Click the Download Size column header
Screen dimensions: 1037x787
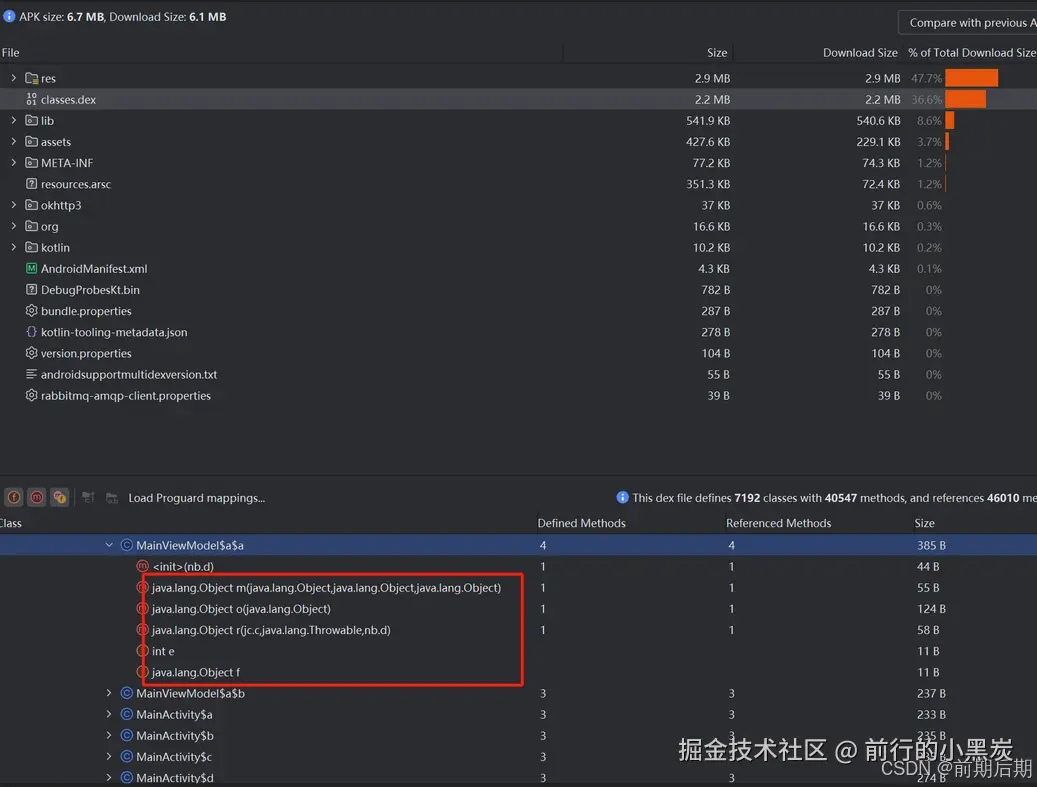(x=860, y=52)
